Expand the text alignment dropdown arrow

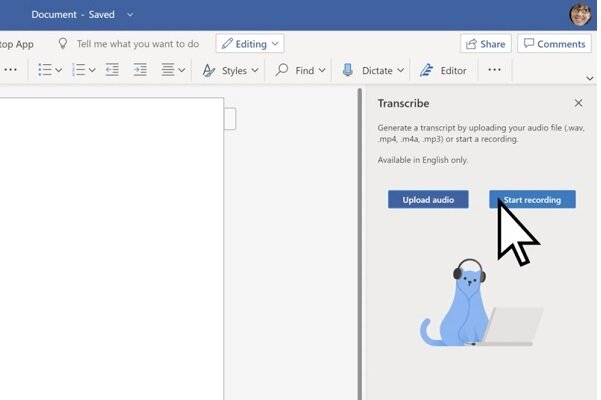183,70
